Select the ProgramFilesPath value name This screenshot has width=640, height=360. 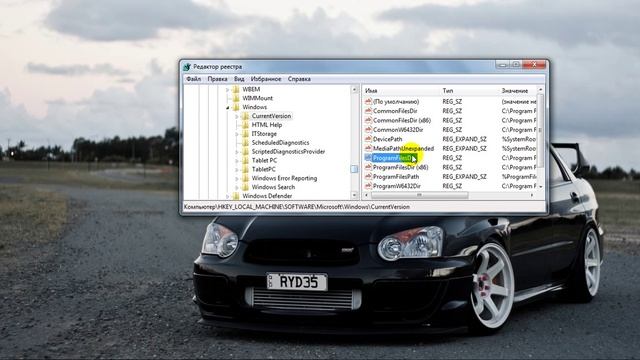pyautogui.click(x=396, y=177)
